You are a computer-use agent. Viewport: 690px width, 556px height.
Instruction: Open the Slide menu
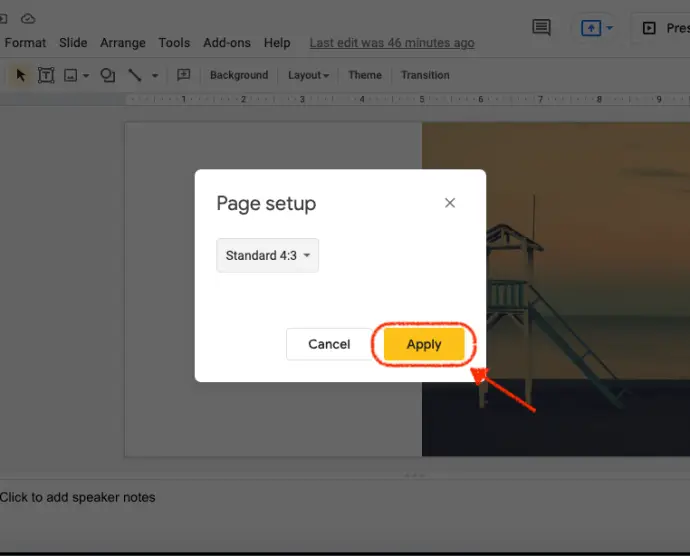(73, 43)
